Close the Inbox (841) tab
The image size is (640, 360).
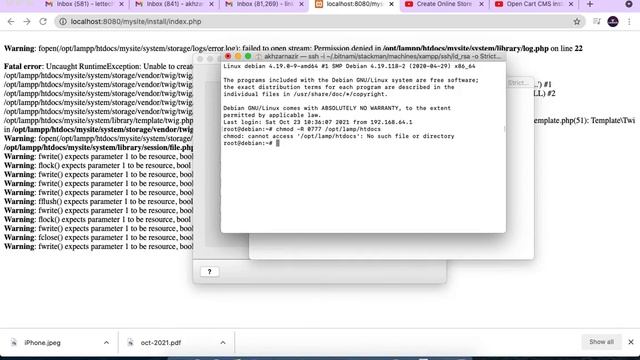211,4
